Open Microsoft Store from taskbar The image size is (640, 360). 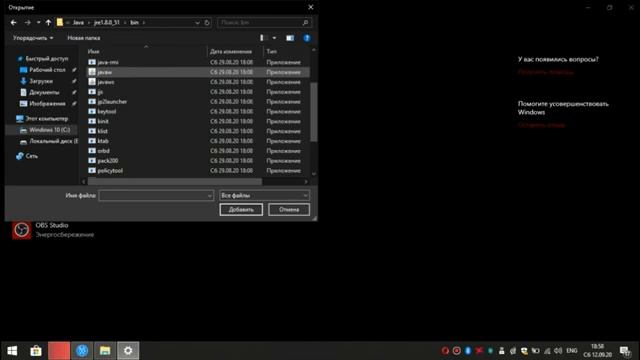click(36, 351)
